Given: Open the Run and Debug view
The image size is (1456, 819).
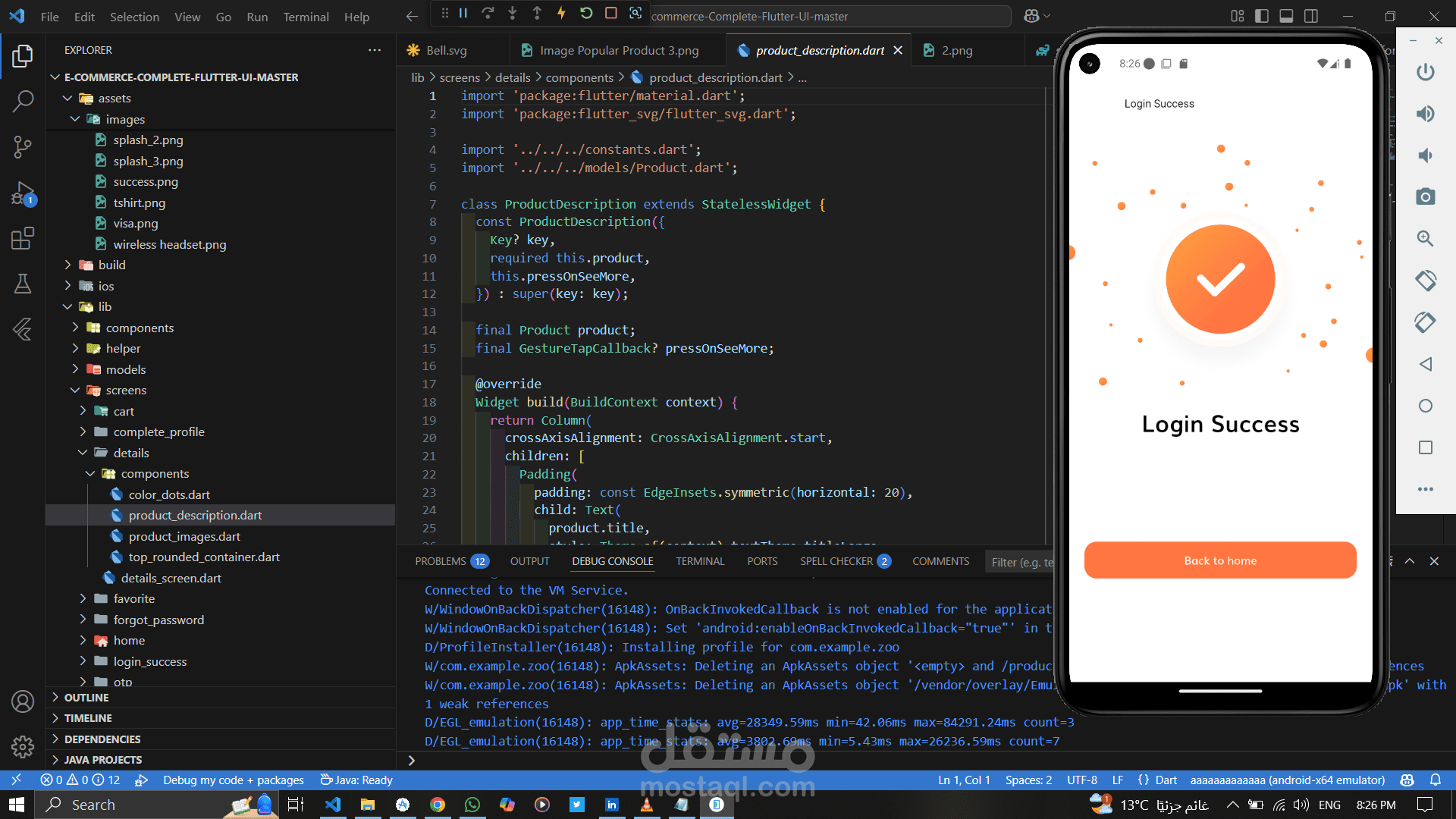Looking at the screenshot, I should coord(23,193).
